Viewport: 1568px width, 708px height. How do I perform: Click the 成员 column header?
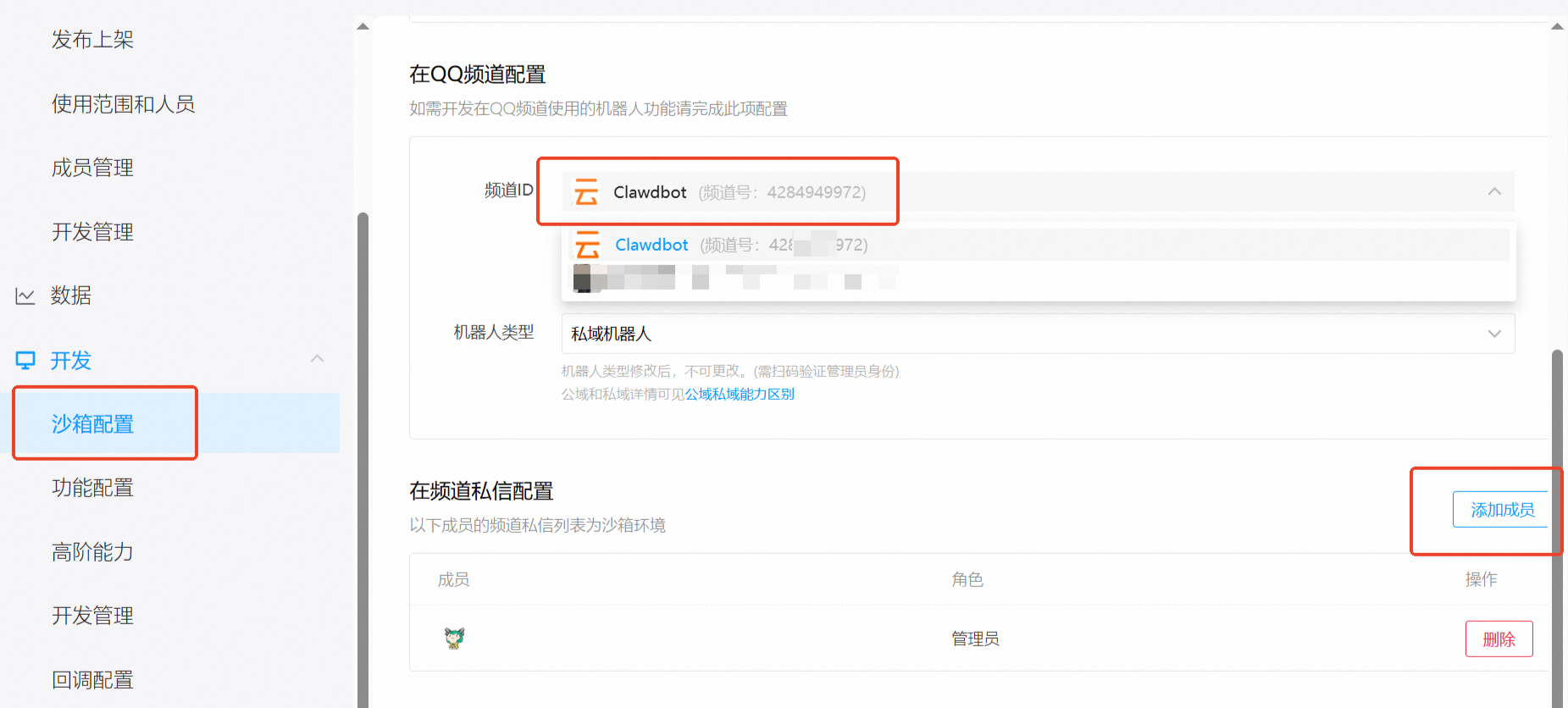tap(454, 579)
